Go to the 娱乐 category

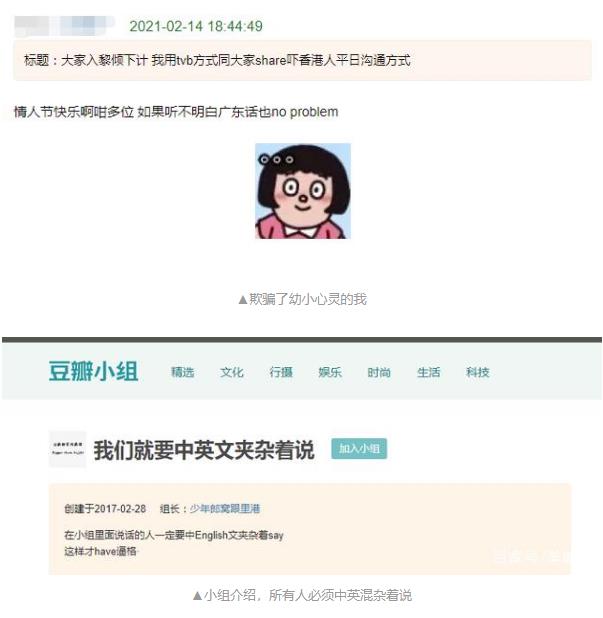pyautogui.click(x=330, y=372)
